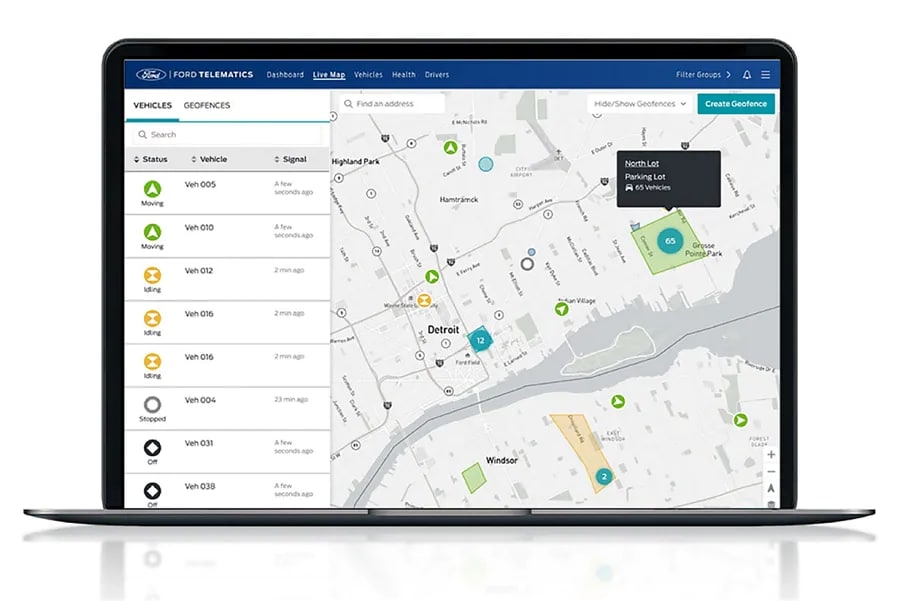This screenshot has height=601, width=900.
Task: Open the North Lot link in popup
Action: (640, 163)
